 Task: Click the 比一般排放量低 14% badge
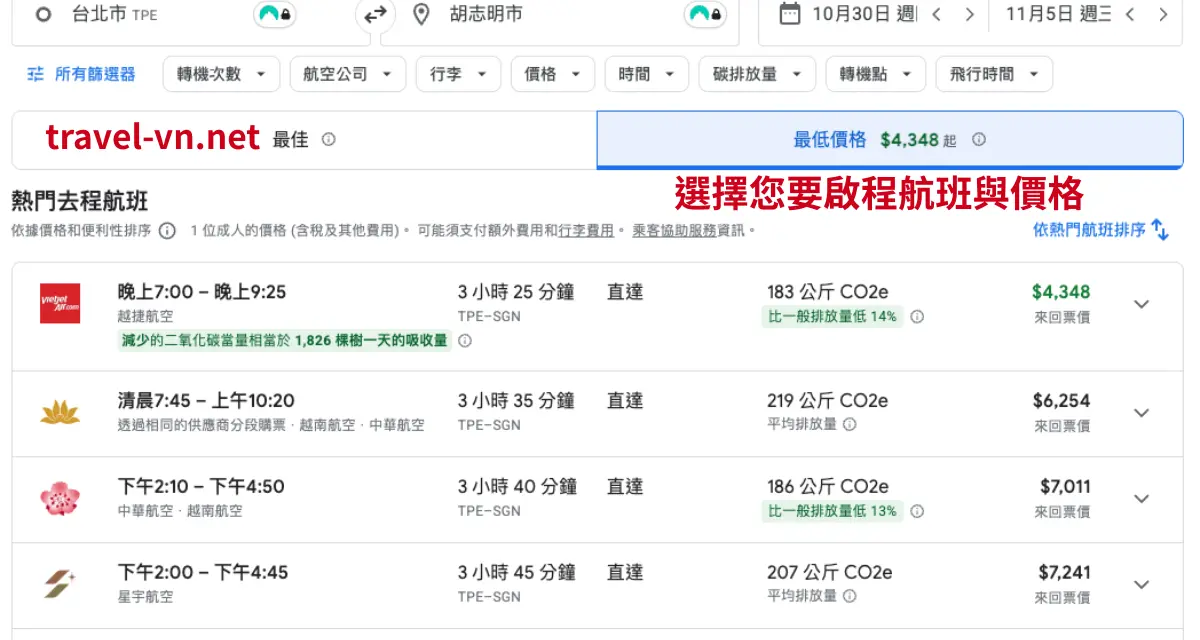click(832, 317)
